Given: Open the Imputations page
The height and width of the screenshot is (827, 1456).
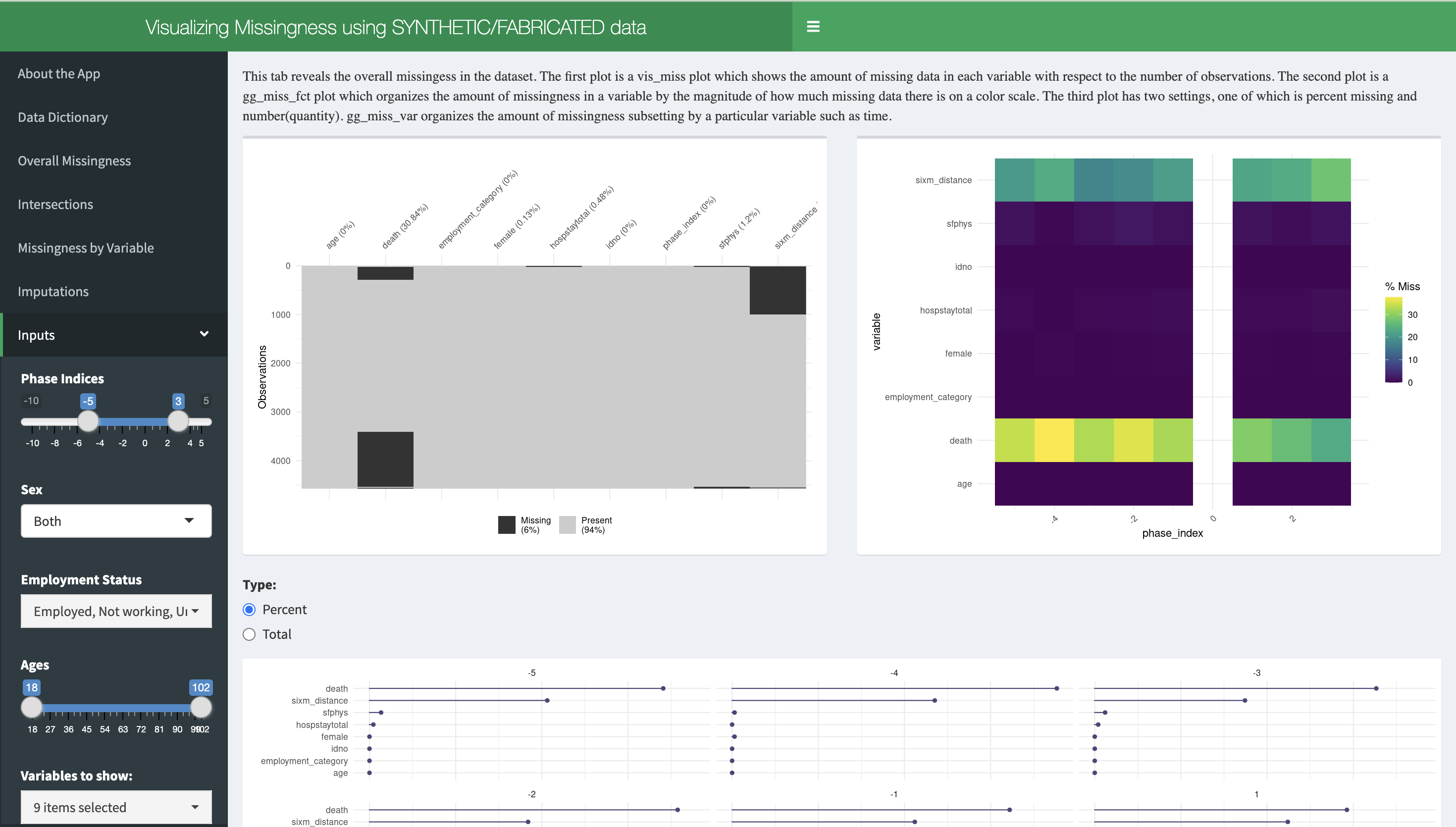Looking at the screenshot, I should [x=53, y=291].
